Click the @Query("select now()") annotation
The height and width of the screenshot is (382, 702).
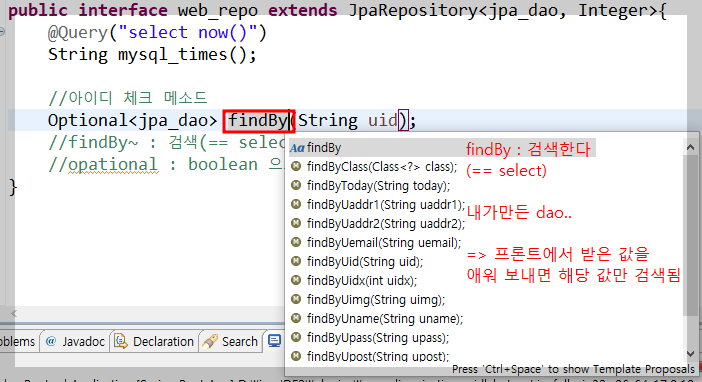click(x=157, y=33)
